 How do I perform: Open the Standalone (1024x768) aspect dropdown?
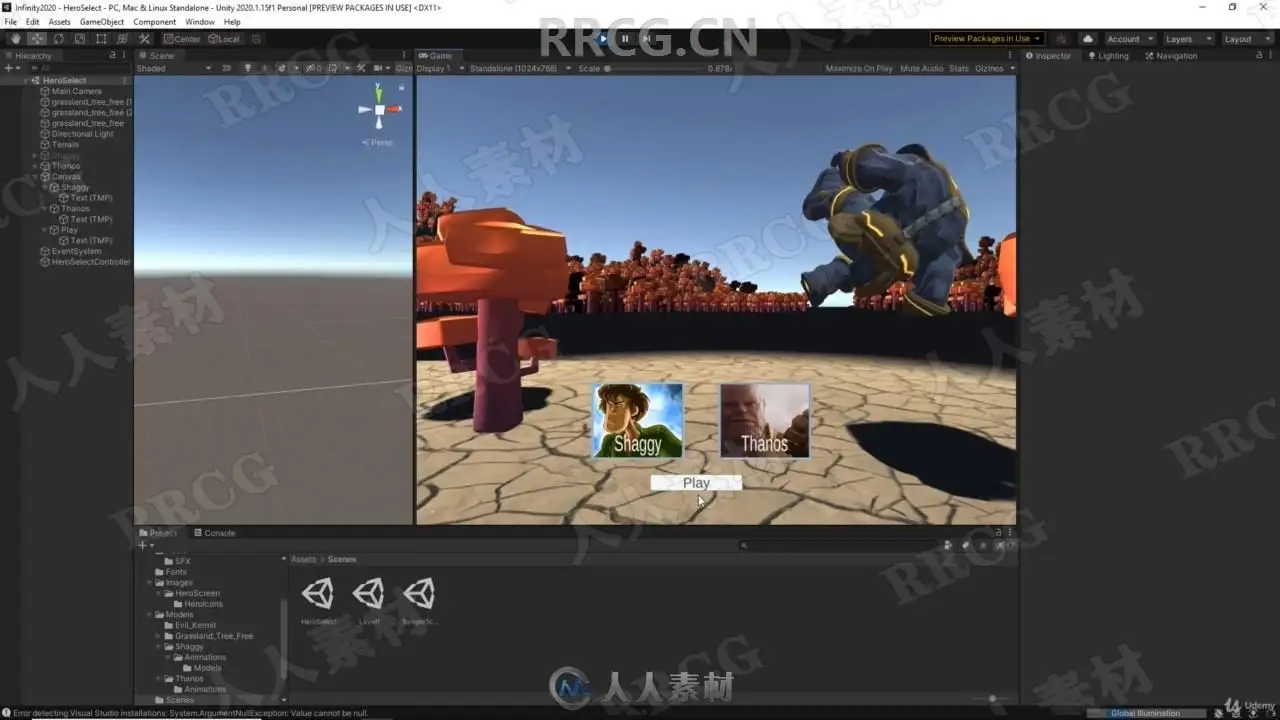(520, 68)
